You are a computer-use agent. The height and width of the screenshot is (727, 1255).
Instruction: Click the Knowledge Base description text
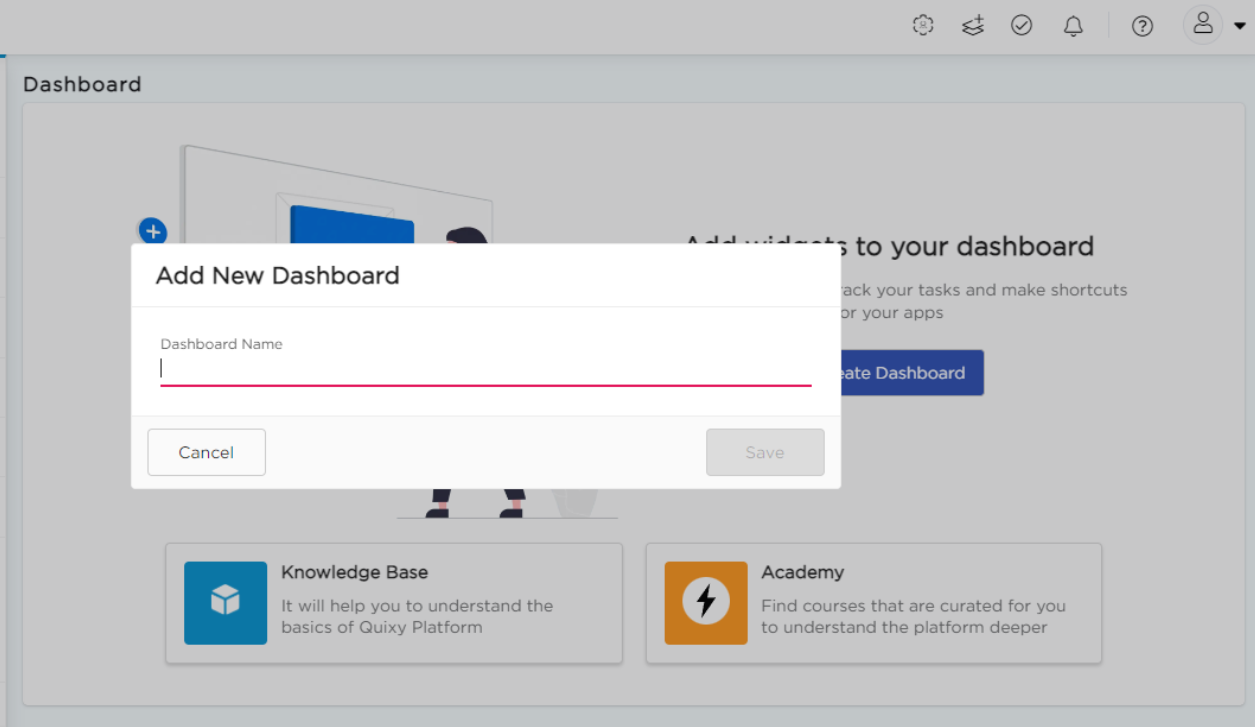(x=417, y=617)
